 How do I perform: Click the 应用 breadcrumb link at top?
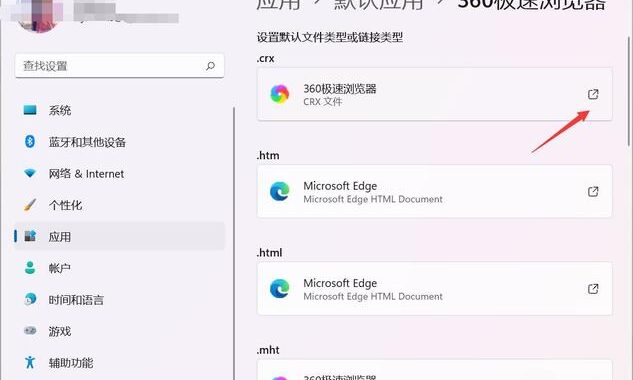279,4
